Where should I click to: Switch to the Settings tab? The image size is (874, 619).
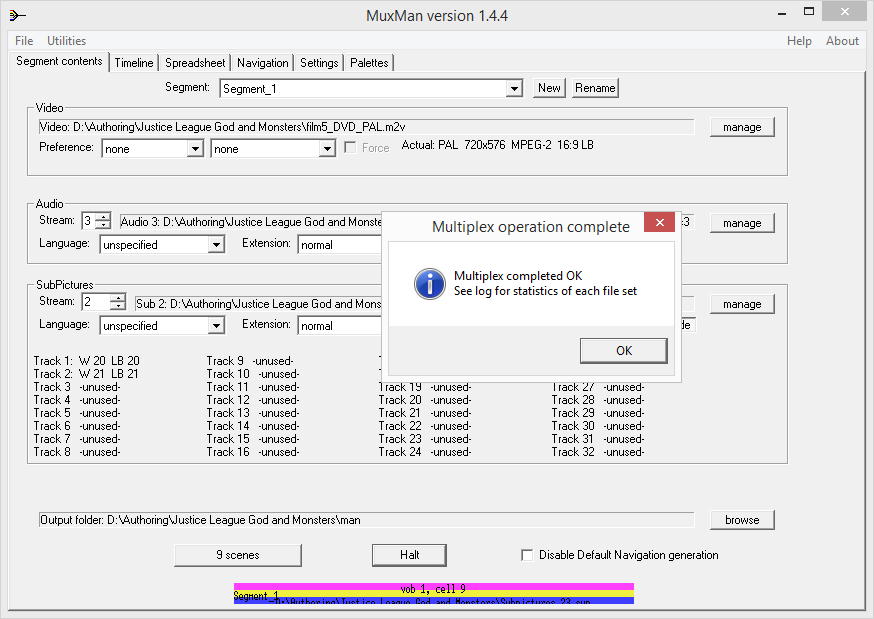pyautogui.click(x=319, y=63)
